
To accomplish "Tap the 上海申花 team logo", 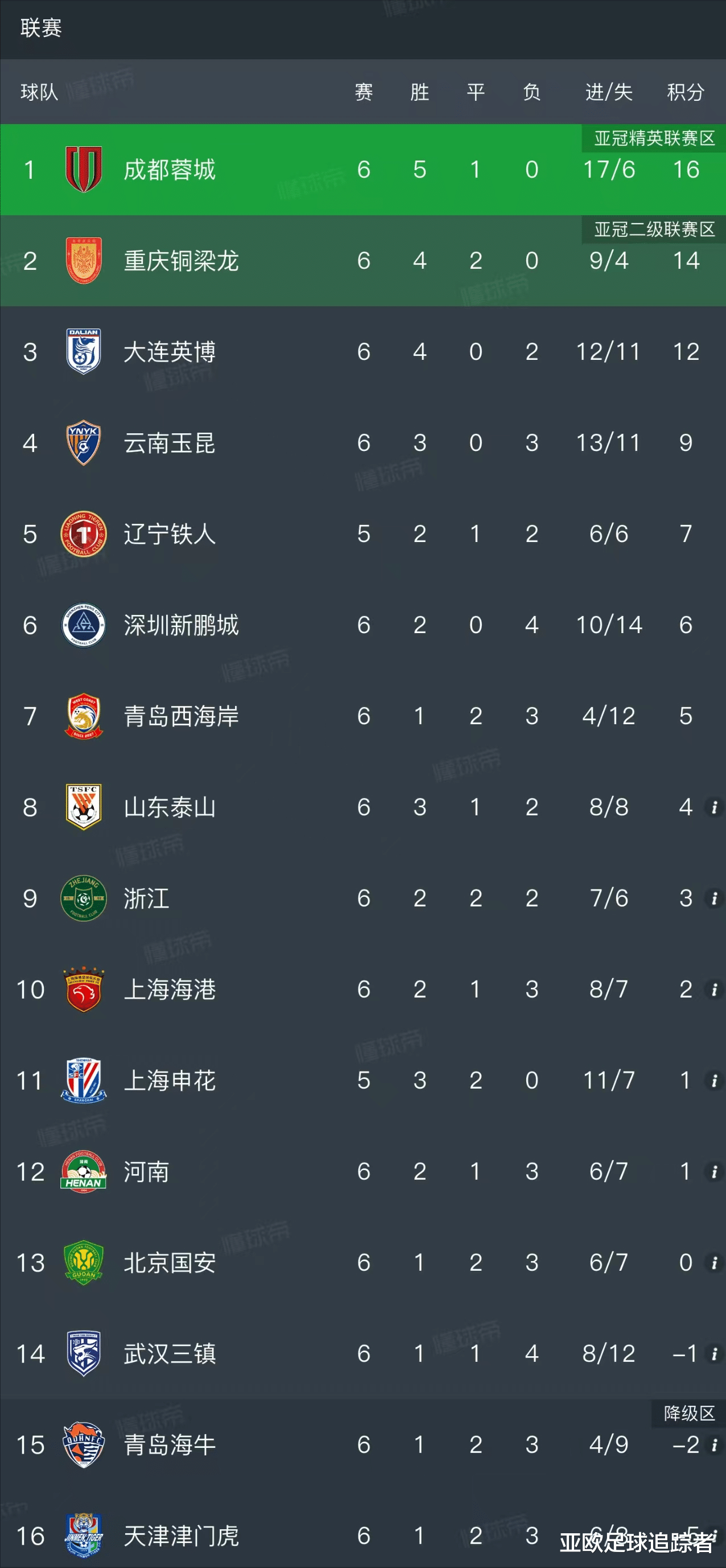I will click(83, 1081).
